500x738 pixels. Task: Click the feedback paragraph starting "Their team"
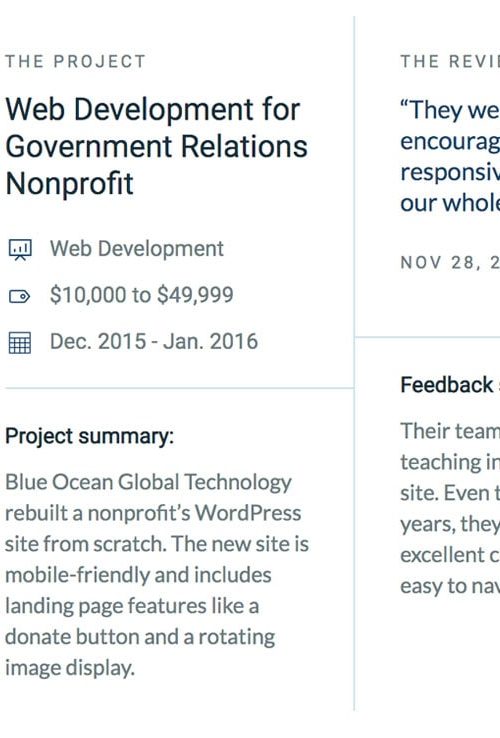click(x=450, y=509)
